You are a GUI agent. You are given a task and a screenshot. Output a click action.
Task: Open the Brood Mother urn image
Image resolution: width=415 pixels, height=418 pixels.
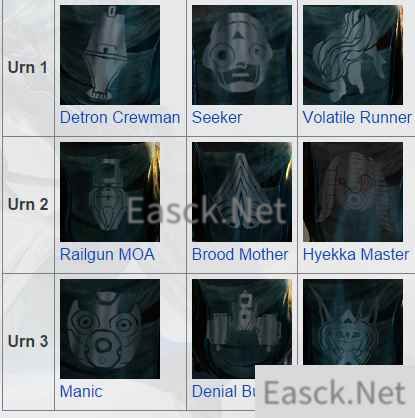tap(242, 192)
